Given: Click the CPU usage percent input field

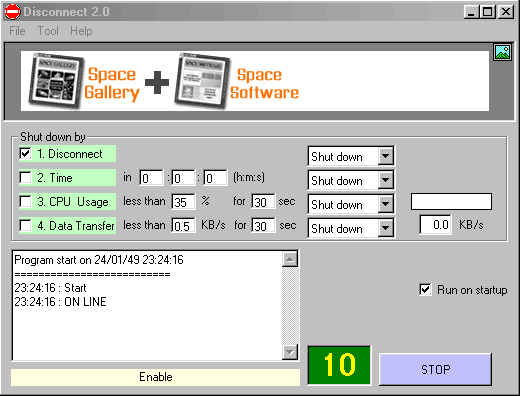Looking at the screenshot, I should 183,202.
